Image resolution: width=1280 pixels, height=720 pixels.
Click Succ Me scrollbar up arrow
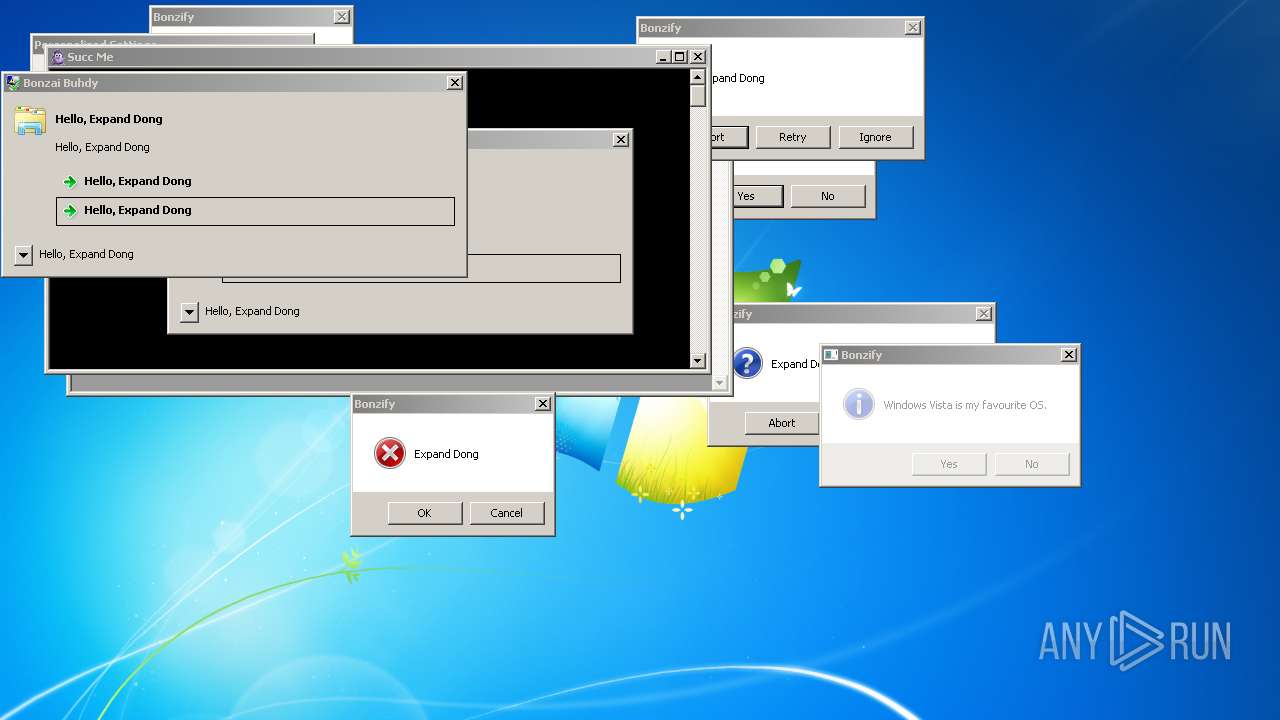tap(698, 76)
